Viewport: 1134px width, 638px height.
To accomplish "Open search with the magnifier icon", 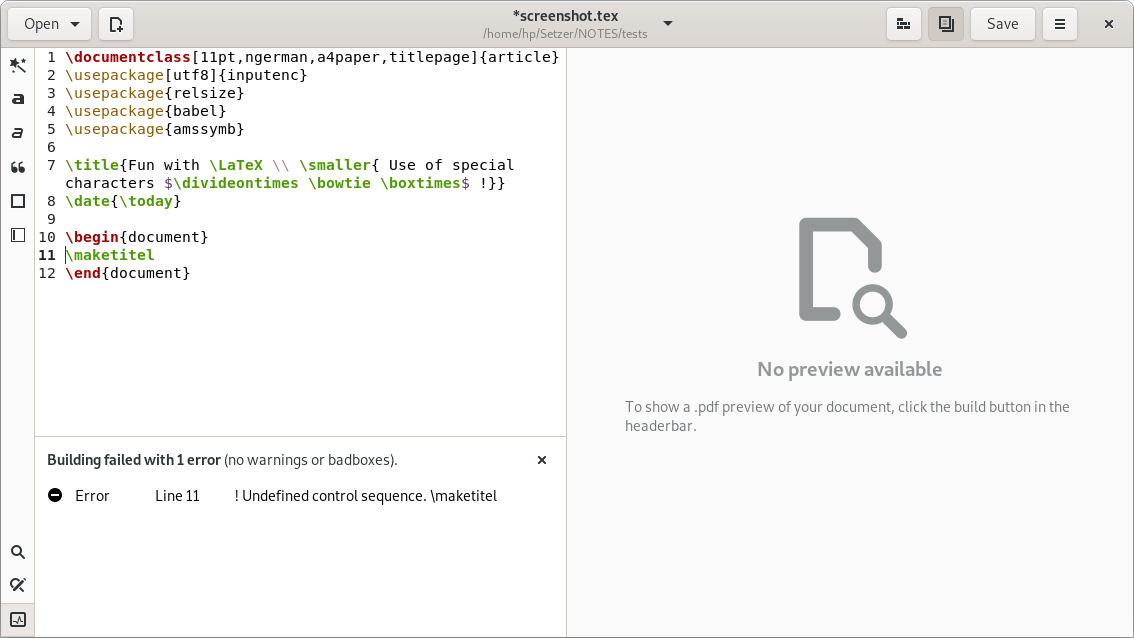I will [x=18, y=552].
